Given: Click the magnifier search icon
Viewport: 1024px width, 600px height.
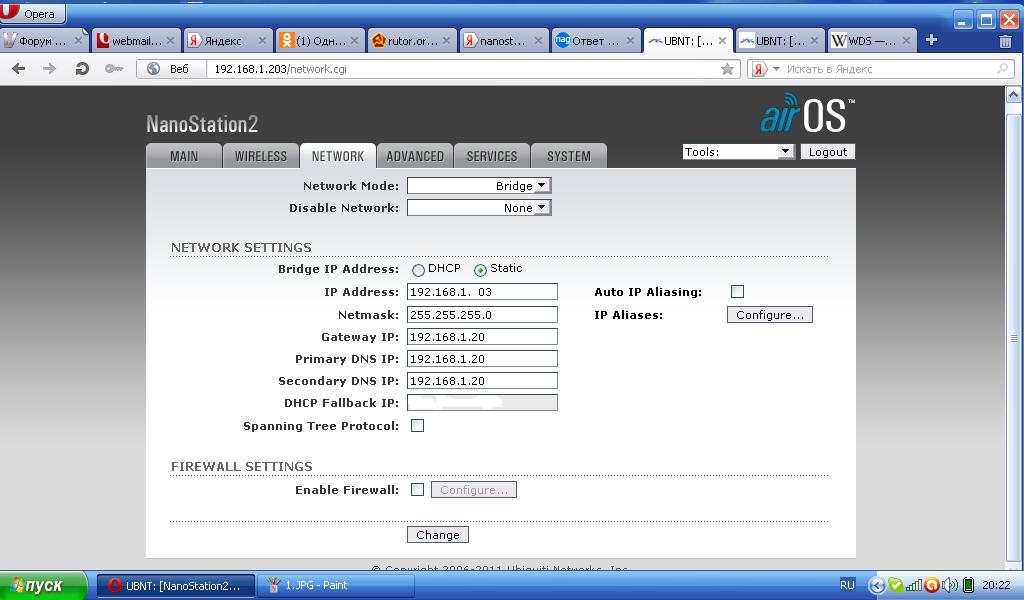Looking at the screenshot, I should [x=1002, y=69].
